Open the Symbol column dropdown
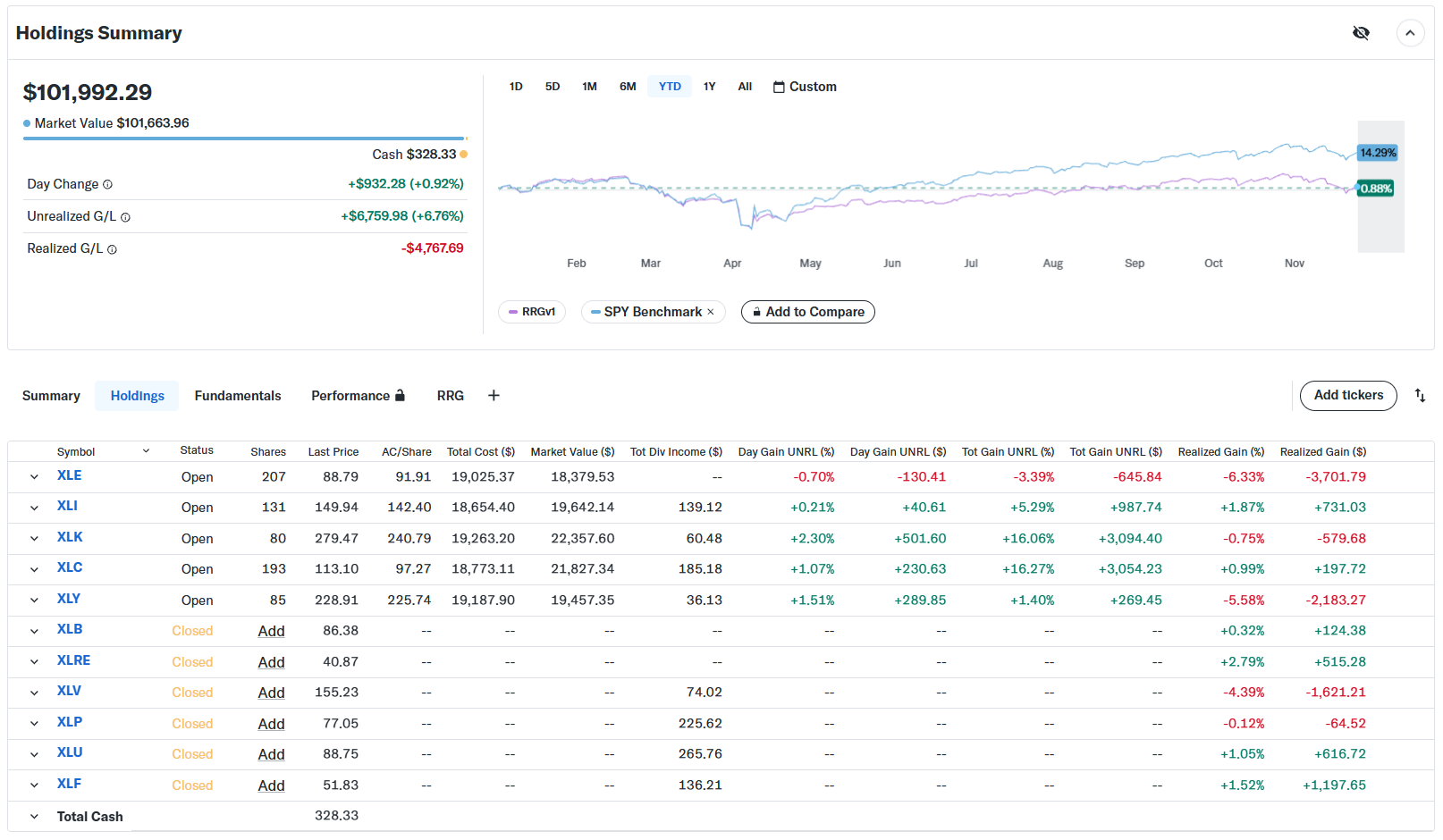The width and height of the screenshot is (1443, 840). 146,451
